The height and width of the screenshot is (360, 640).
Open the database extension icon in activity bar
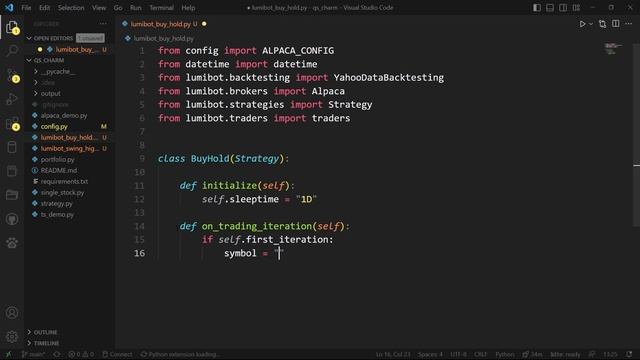click(x=12, y=147)
